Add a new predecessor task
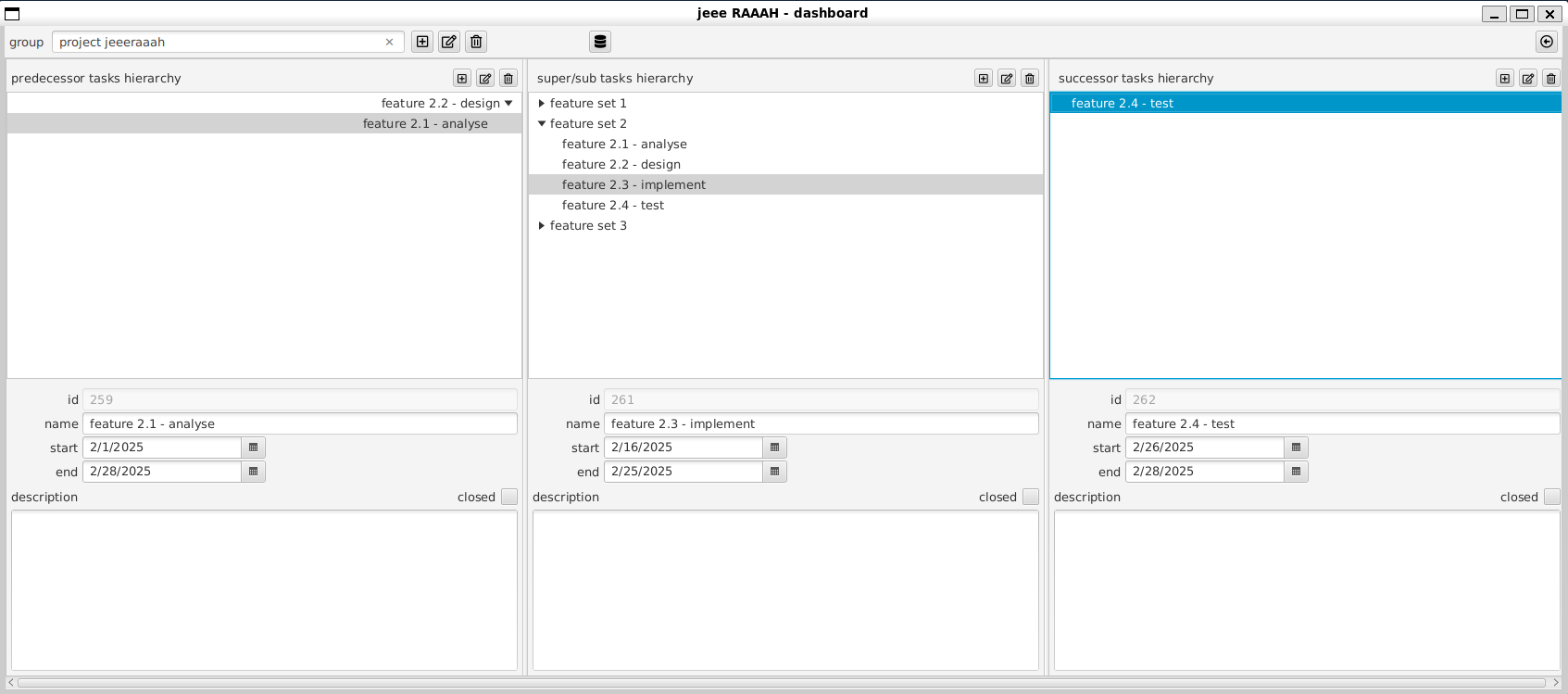 462,79
